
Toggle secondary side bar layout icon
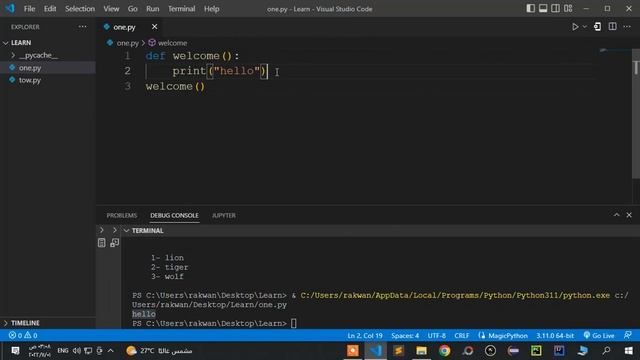pyautogui.click(x=556, y=9)
